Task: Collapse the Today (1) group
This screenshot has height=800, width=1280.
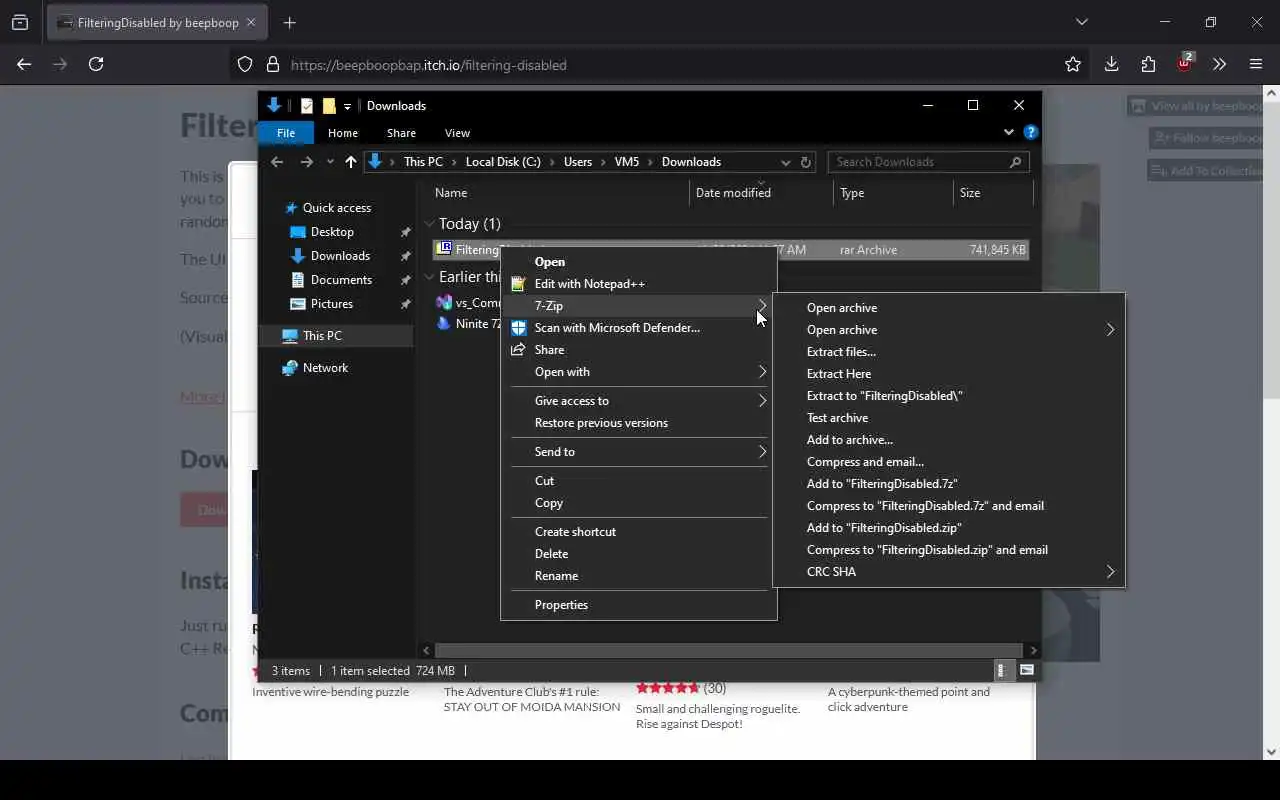Action: coord(429,224)
